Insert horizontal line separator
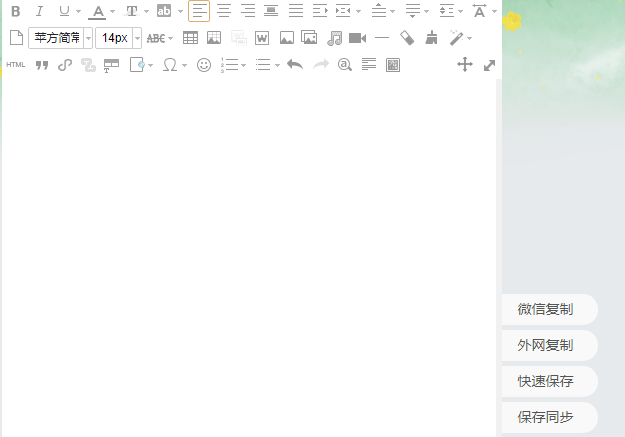Screen dimensions: 625x437 tap(382, 38)
